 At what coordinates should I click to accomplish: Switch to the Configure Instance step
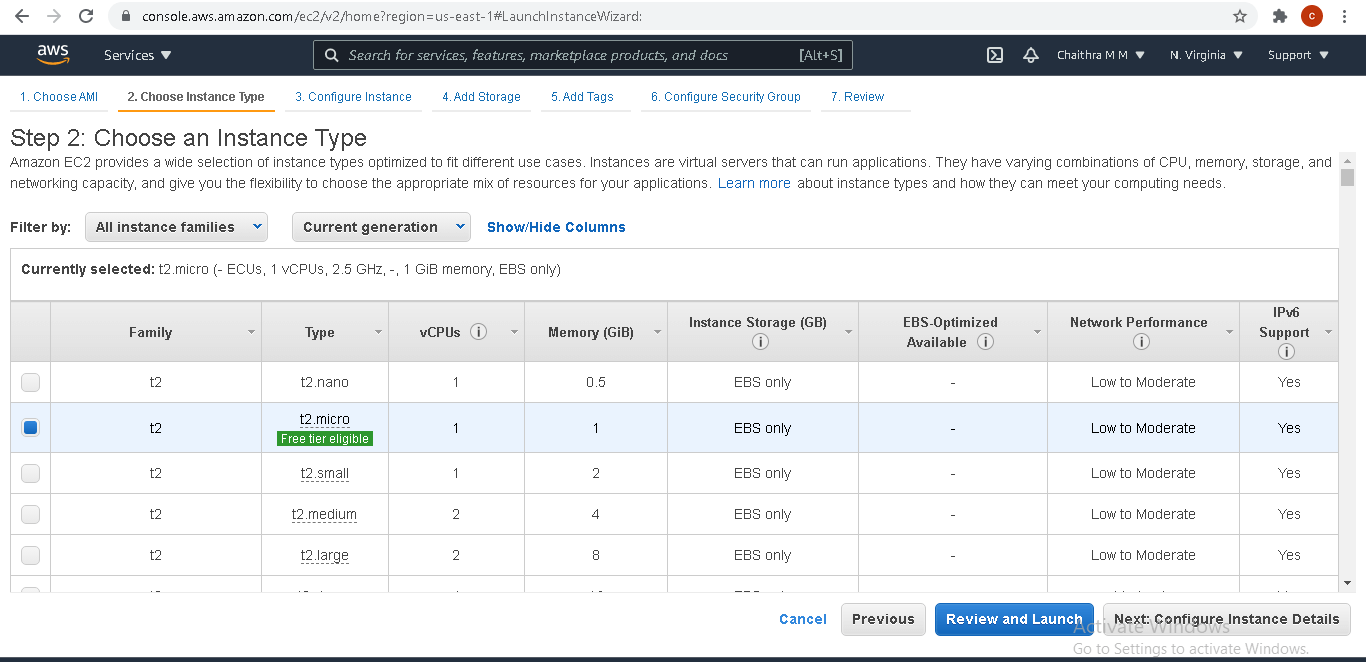[x=354, y=96]
